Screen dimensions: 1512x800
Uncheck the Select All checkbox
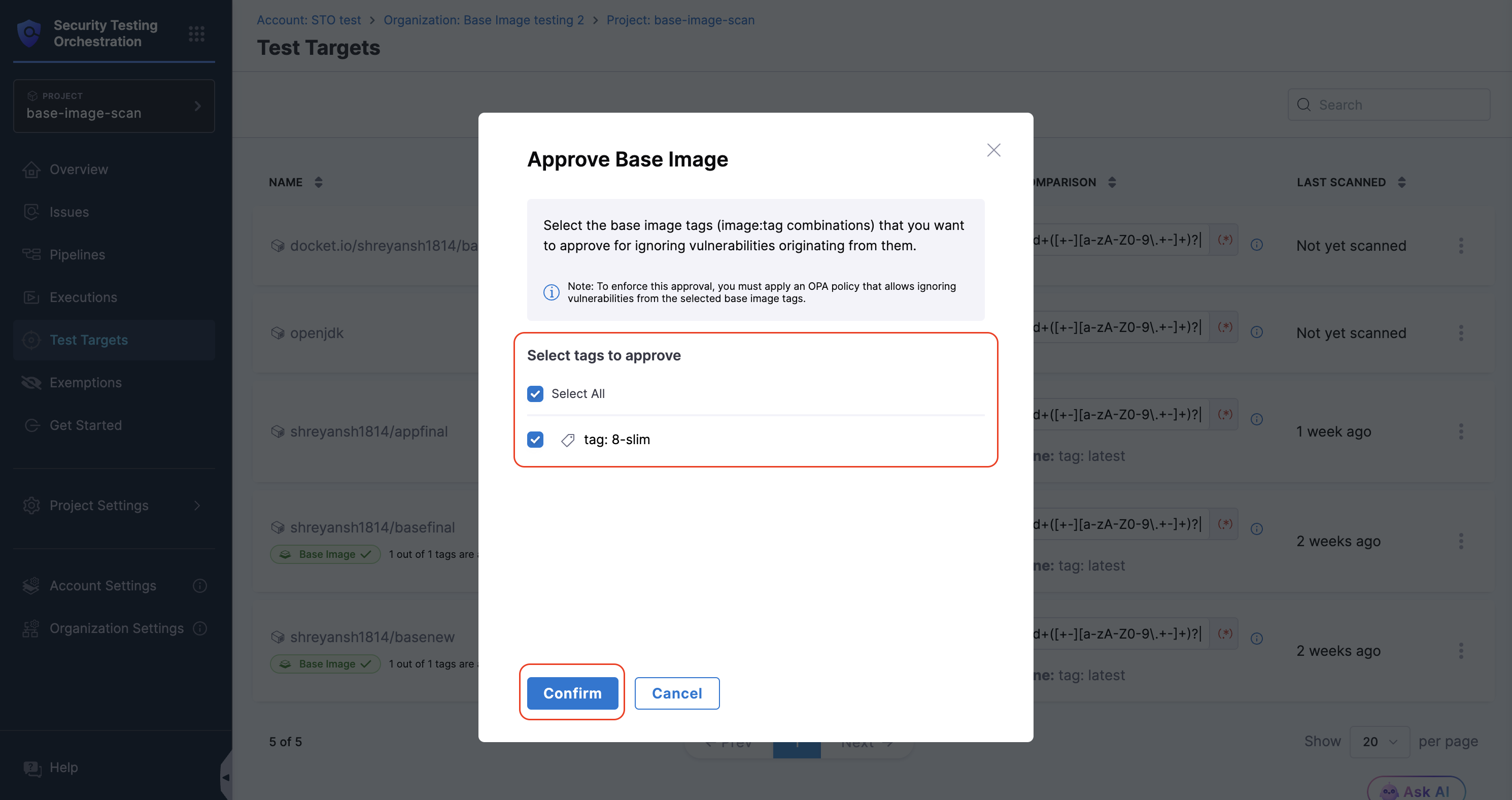(535, 393)
